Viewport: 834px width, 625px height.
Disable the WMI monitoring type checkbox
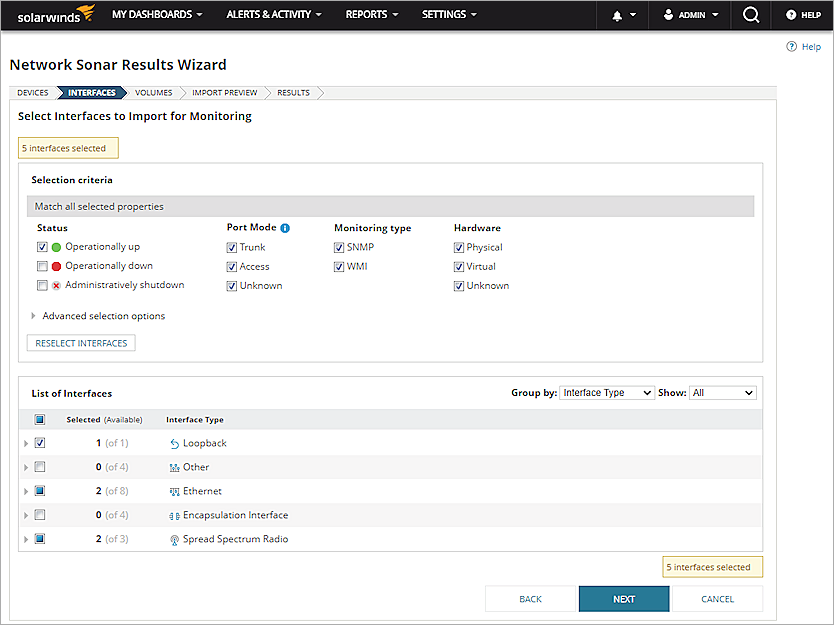339,266
